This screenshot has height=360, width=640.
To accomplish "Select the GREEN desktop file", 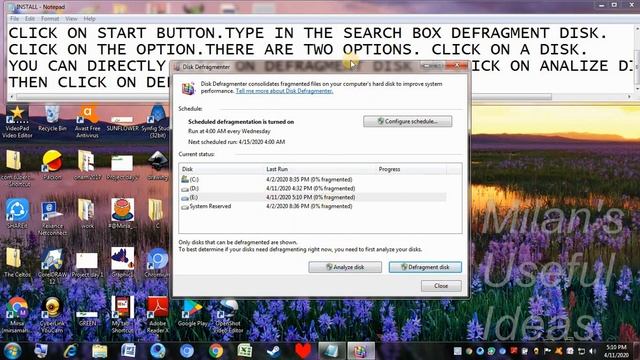I will click(x=87, y=319).
